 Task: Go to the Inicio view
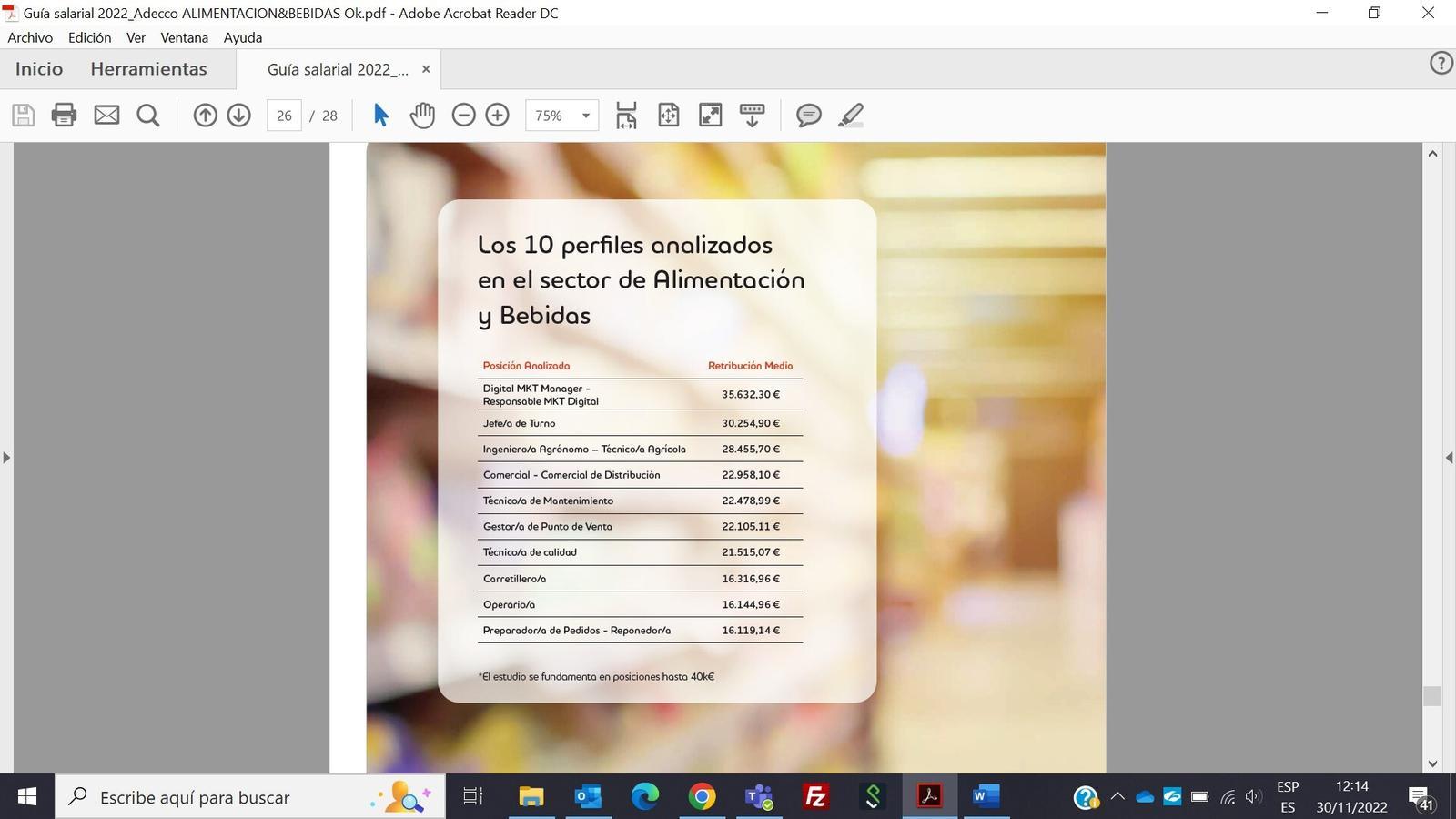click(39, 69)
